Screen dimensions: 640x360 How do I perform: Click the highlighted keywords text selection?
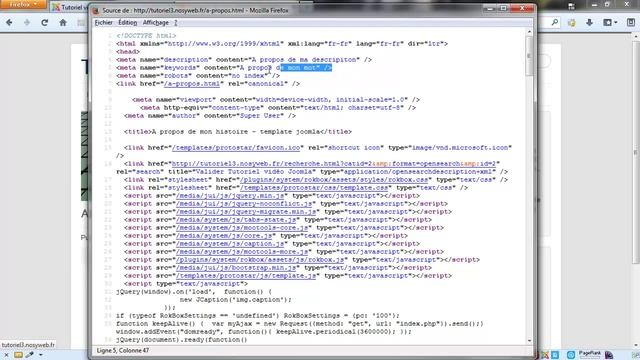(306, 68)
